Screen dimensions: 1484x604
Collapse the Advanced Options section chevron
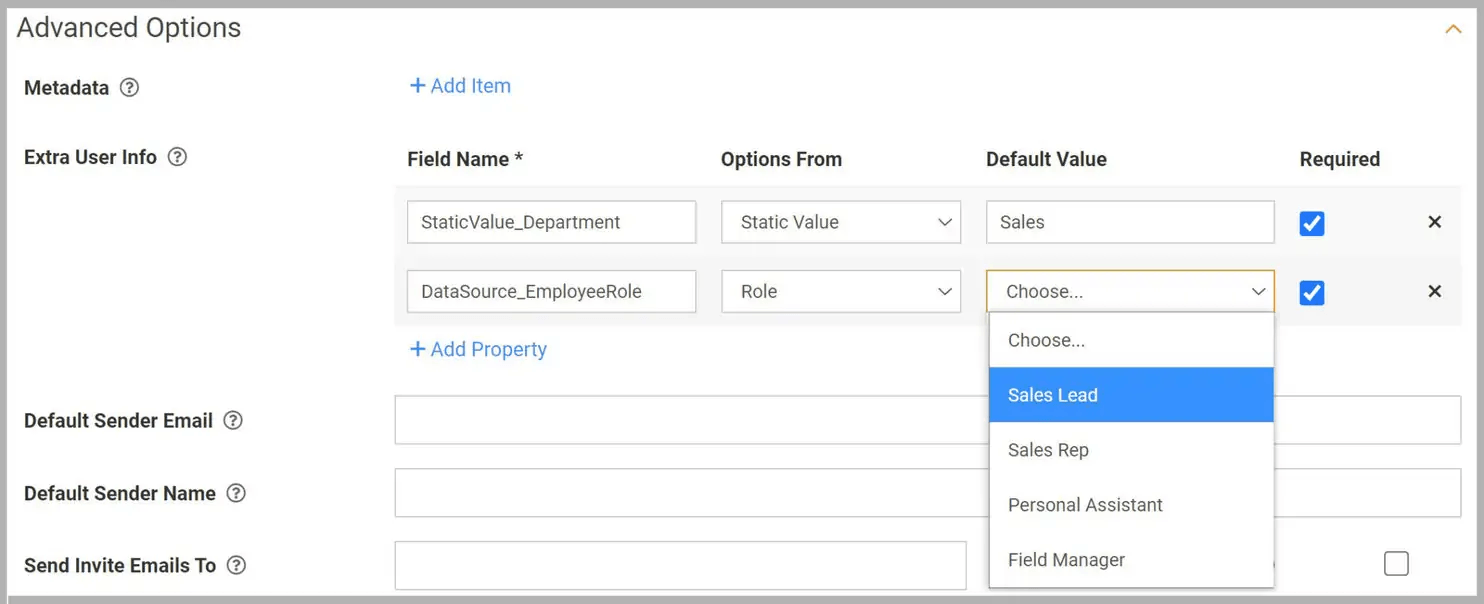click(x=1453, y=29)
